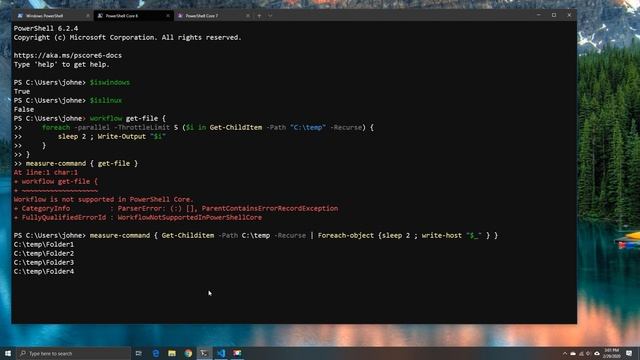Click the $islinux command text
This screenshot has height=360, width=640.
coord(106,100)
